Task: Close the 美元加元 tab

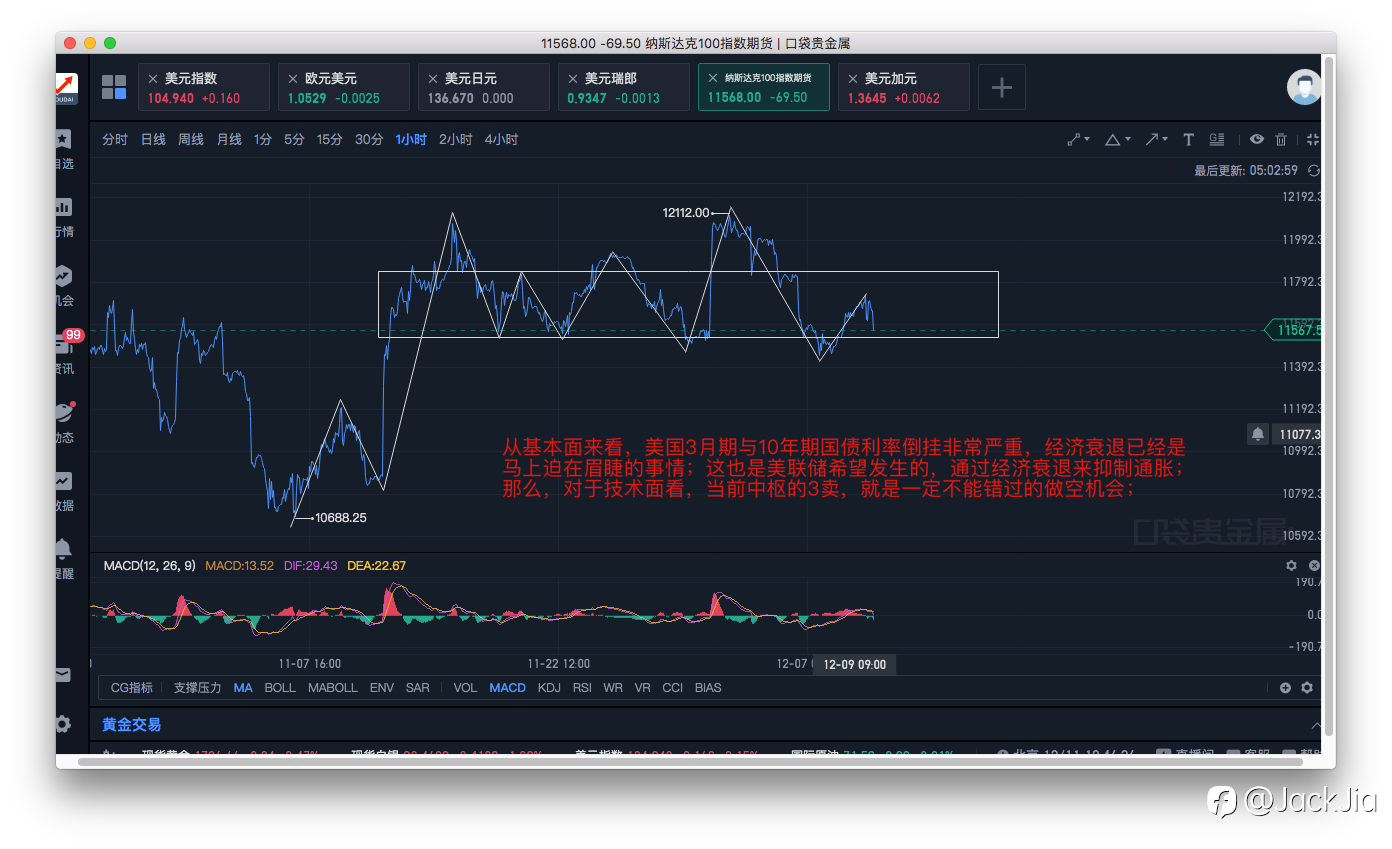Action: point(853,78)
